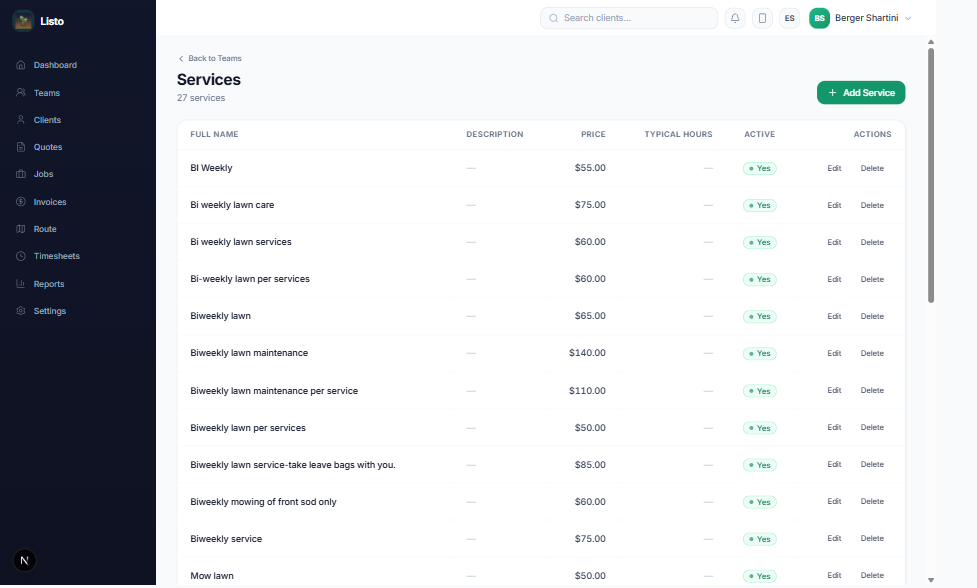This screenshot has height=588, width=977.
Task: Click the Add Service button
Action: pos(860,93)
